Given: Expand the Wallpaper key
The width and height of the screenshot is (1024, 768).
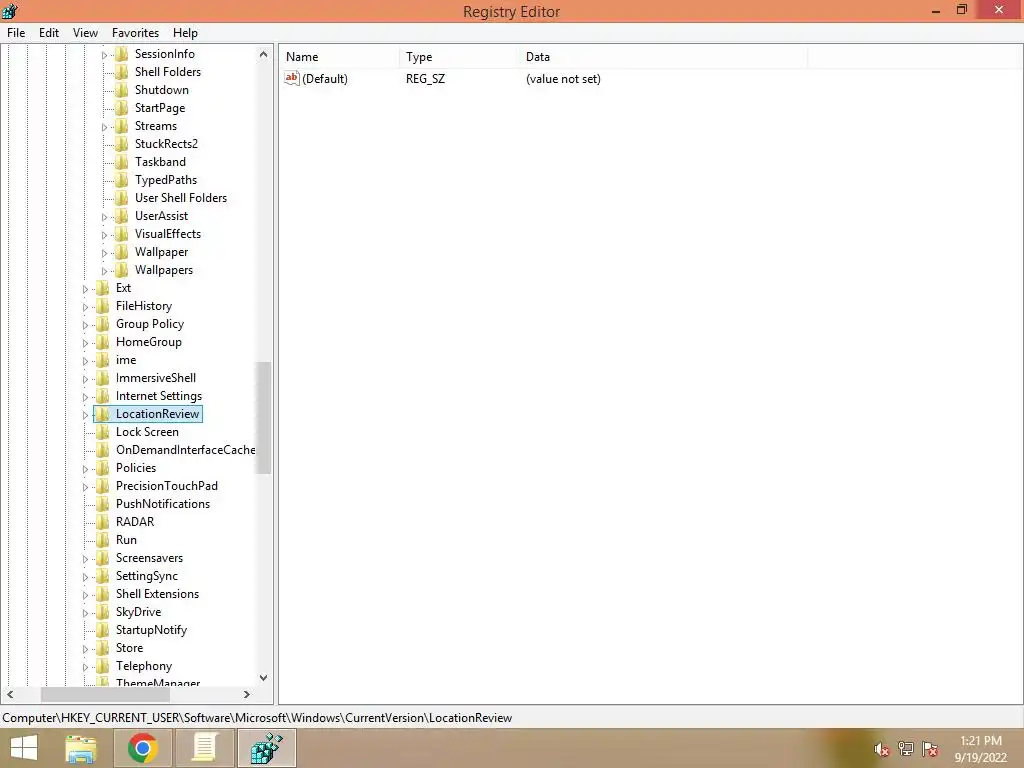Looking at the screenshot, I should click(x=104, y=253).
